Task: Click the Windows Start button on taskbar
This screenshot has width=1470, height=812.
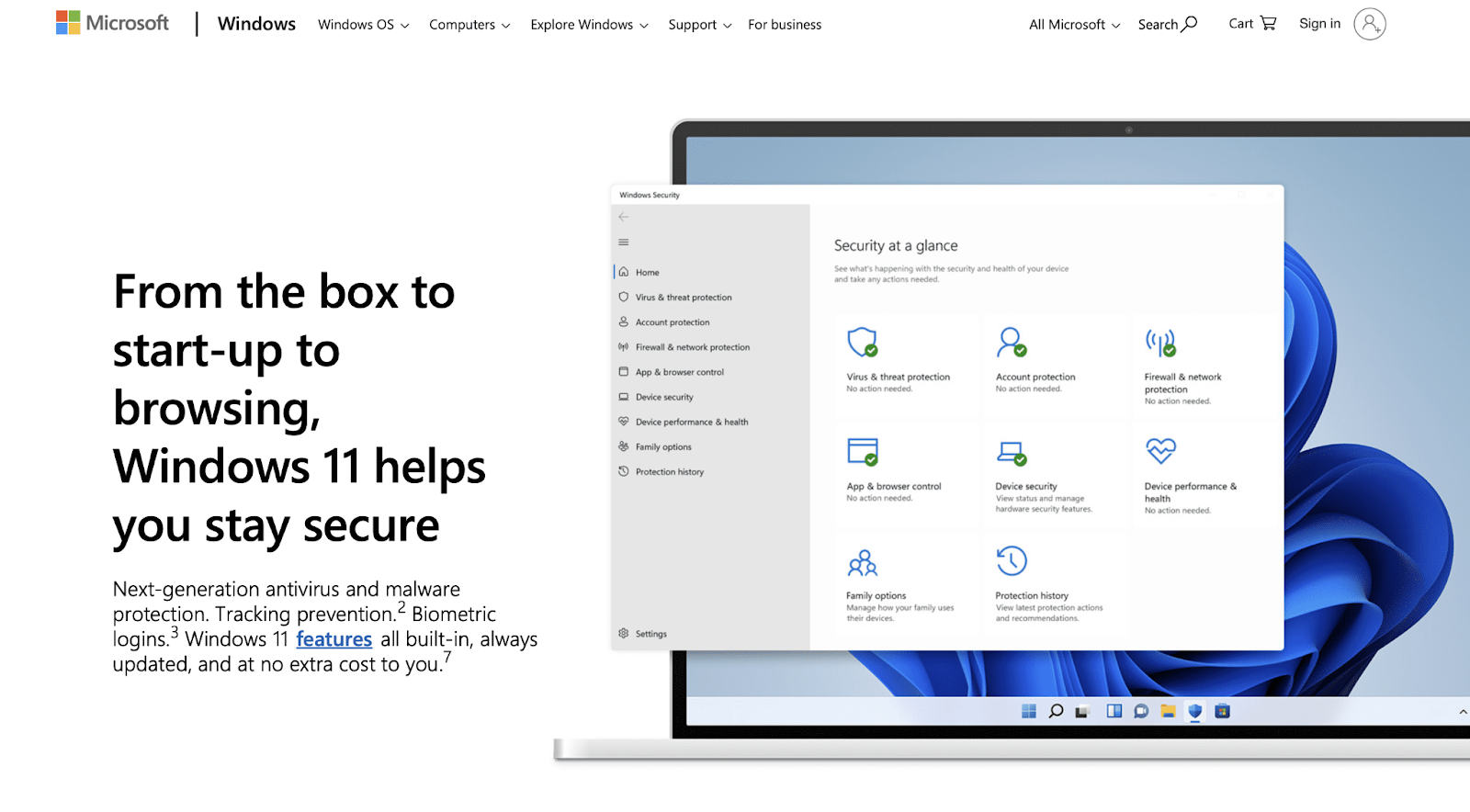Action: (1029, 711)
